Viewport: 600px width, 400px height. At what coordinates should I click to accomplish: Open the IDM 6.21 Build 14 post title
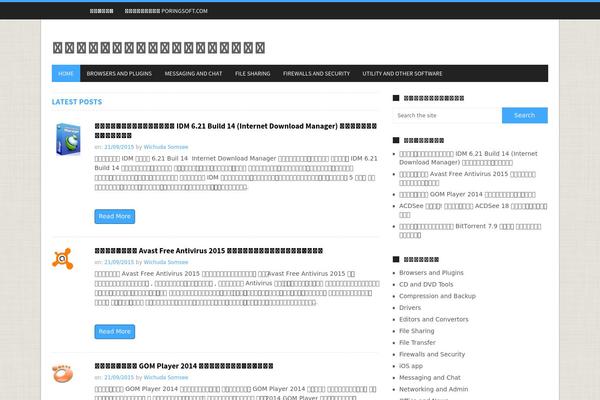pos(236,131)
